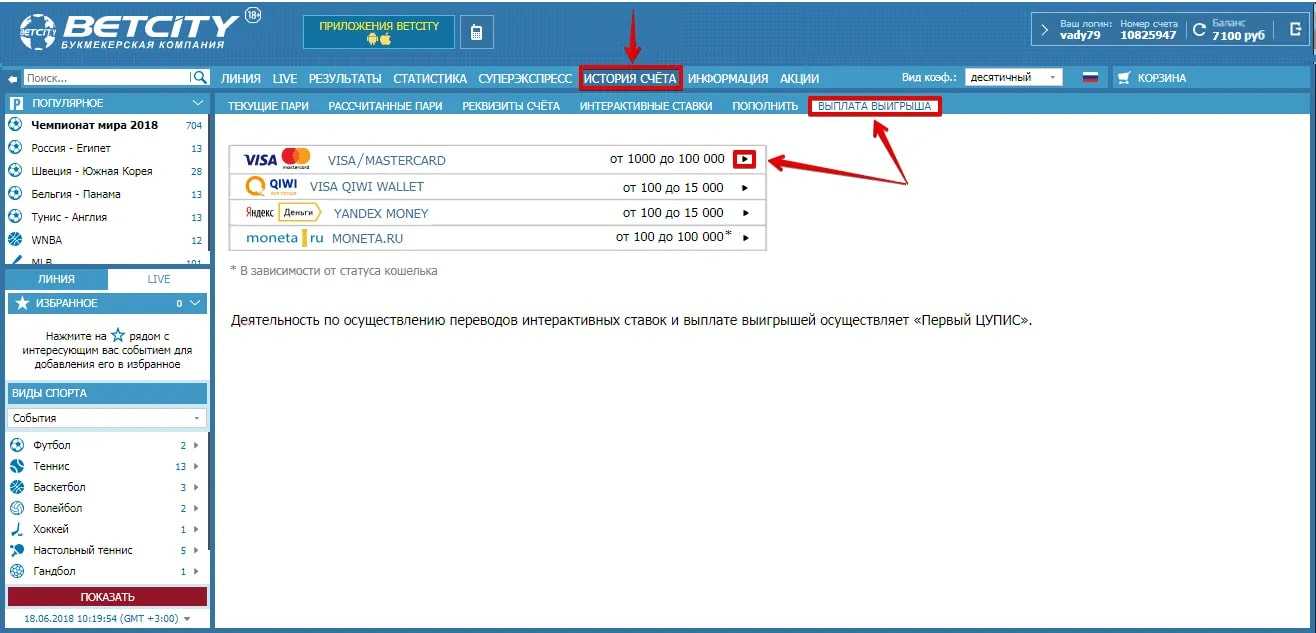The image size is (1316, 633).
Task: Click the search field labeled Поиск
Action: click(105, 77)
